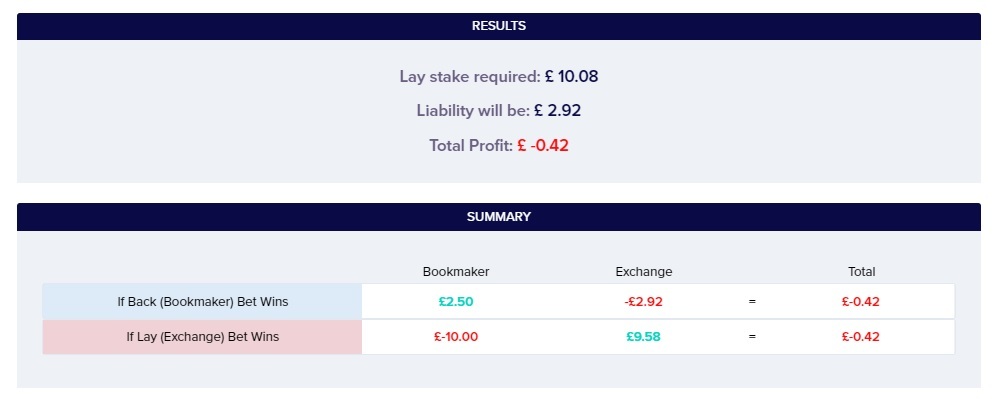The height and width of the screenshot is (399, 1001).
Task: Select the If Back (Bookmaker) Bet Wins row label
Action: (x=202, y=302)
